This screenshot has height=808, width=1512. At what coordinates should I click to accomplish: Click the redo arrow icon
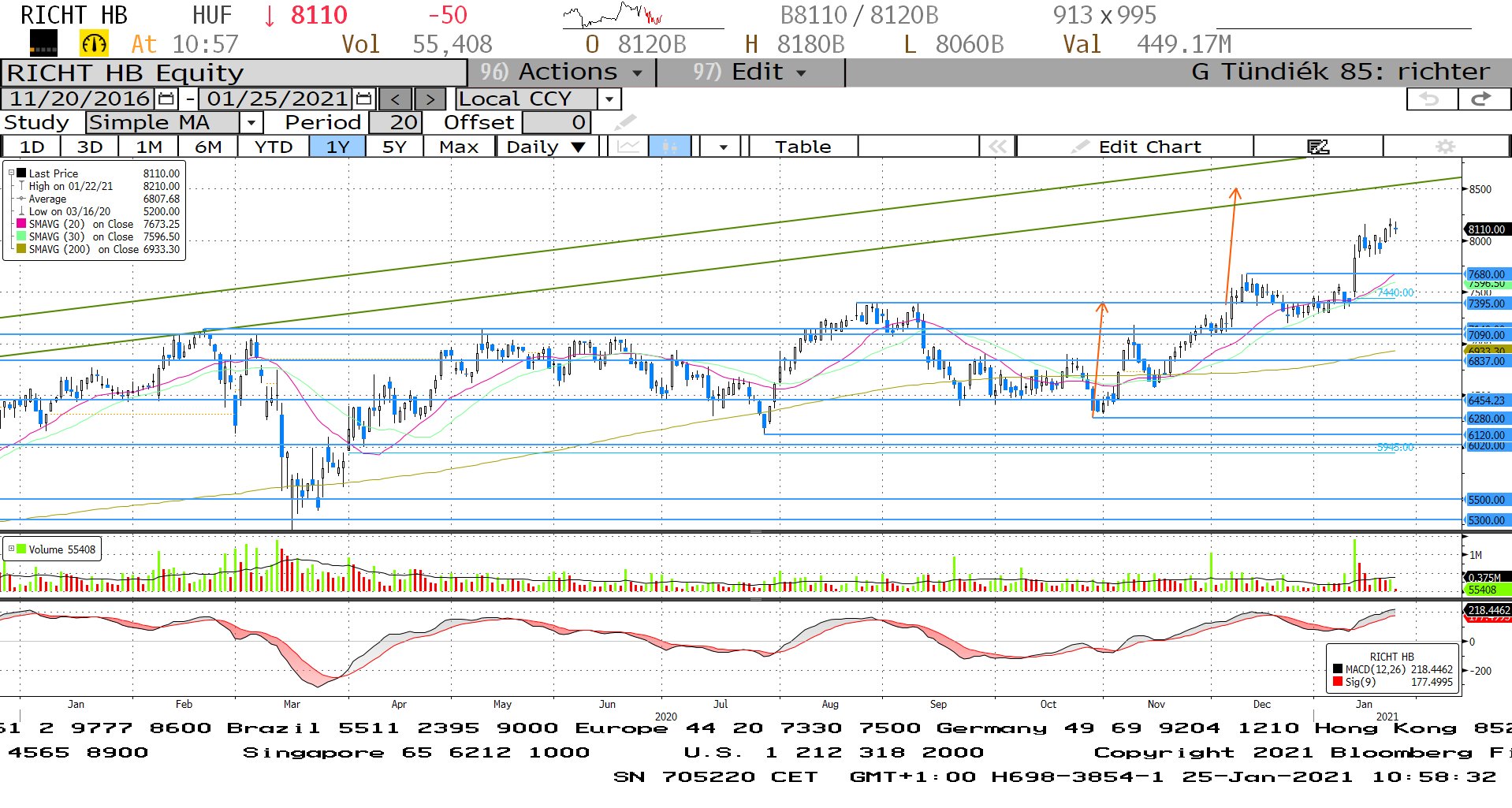pyautogui.click(x=1481, y=99)
